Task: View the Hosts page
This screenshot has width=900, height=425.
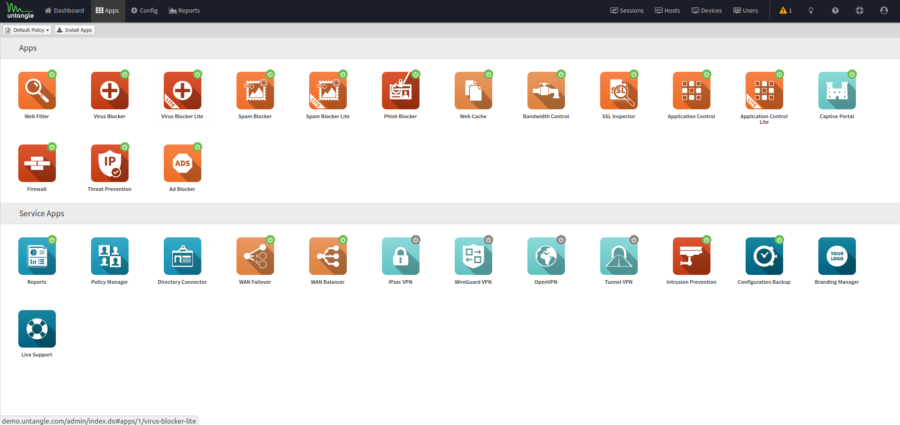Action: pyautogui.click(x=668, y=10)
